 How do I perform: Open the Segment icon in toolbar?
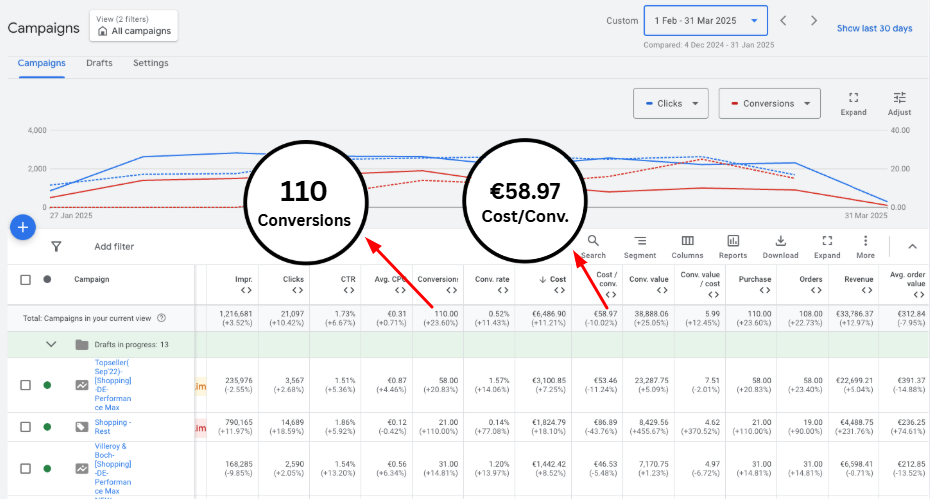tap(640, 241)
